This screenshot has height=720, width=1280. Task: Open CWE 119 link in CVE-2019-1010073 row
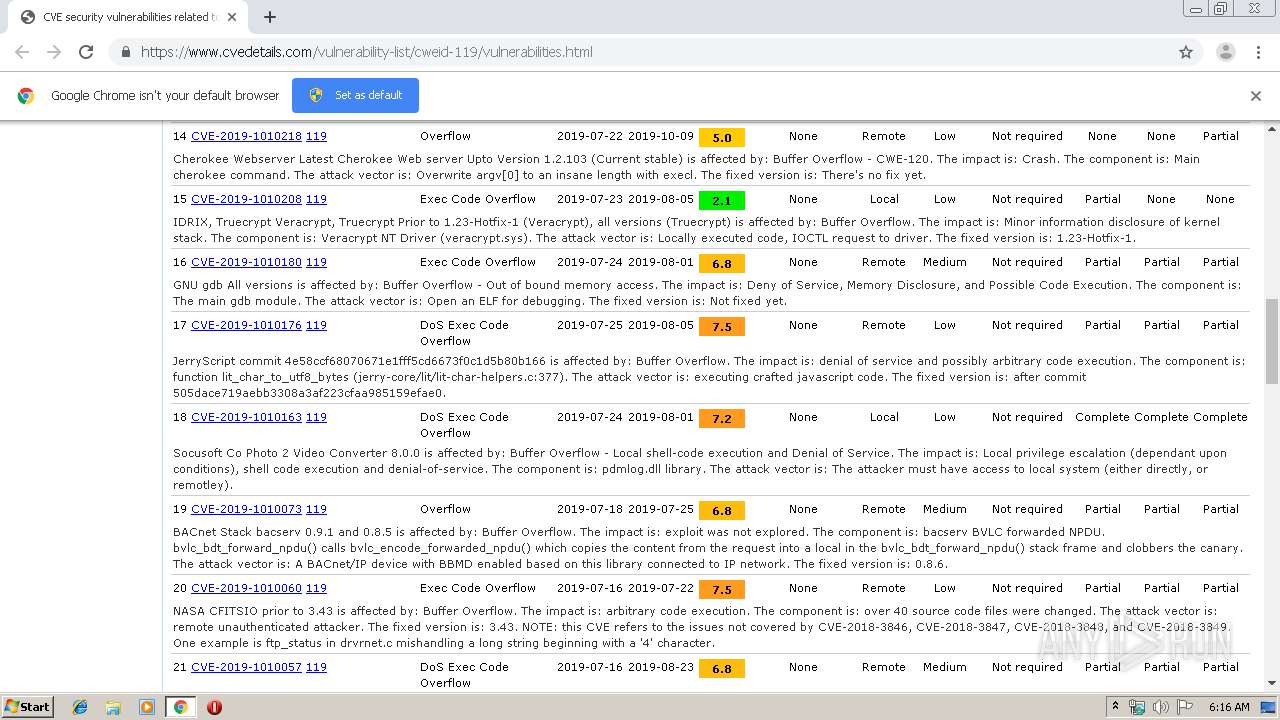(316, 509)
